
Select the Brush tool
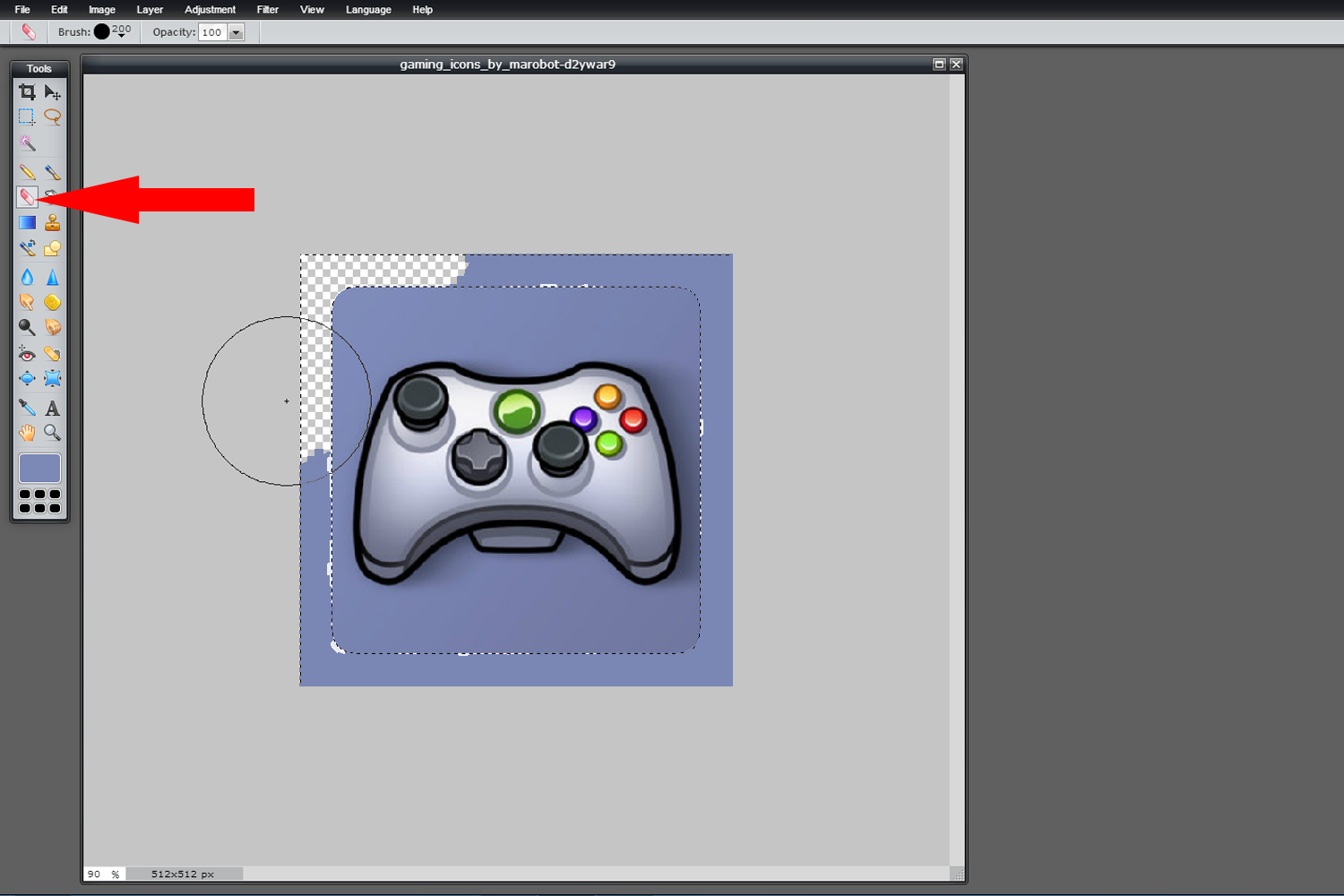tap(53, 171)
